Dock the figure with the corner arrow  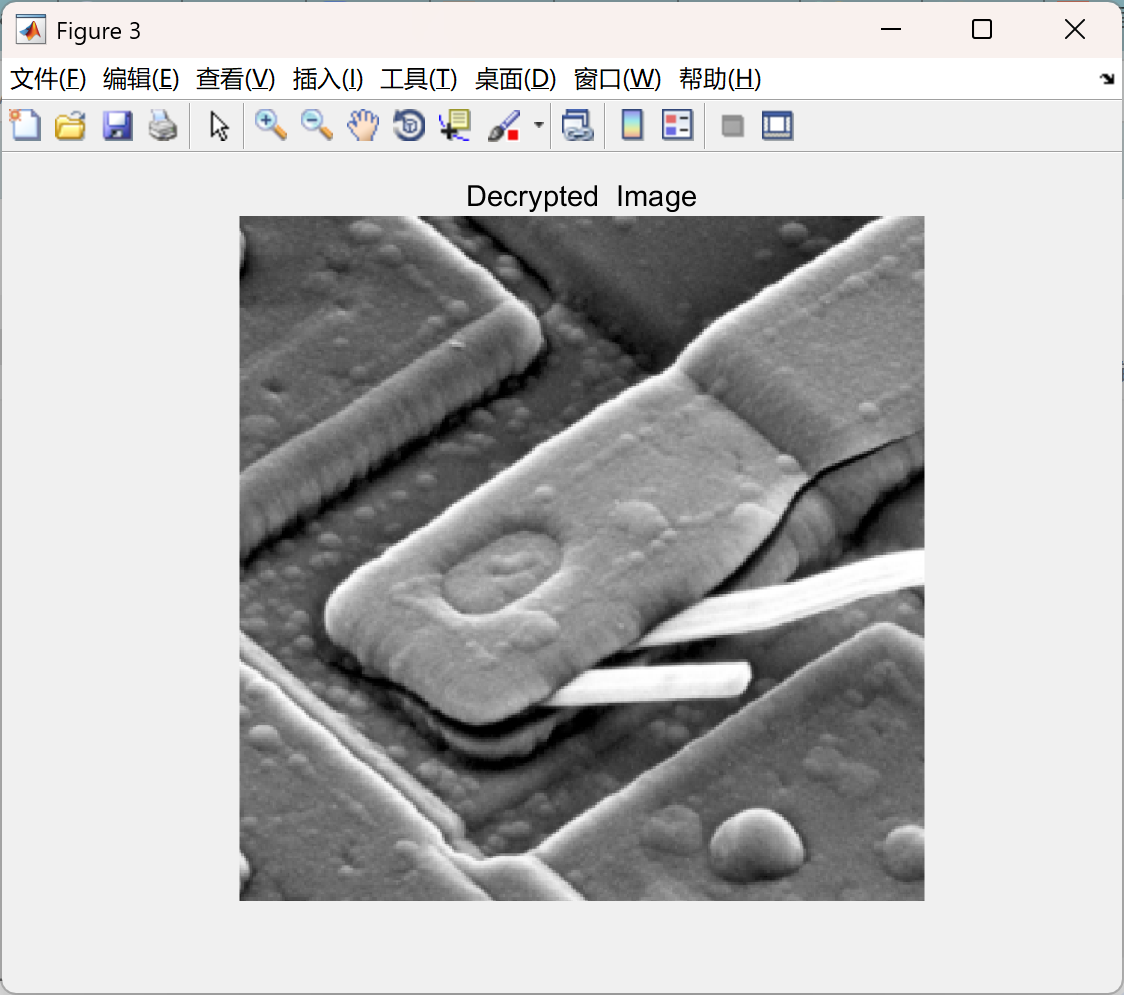point(1107,79)
